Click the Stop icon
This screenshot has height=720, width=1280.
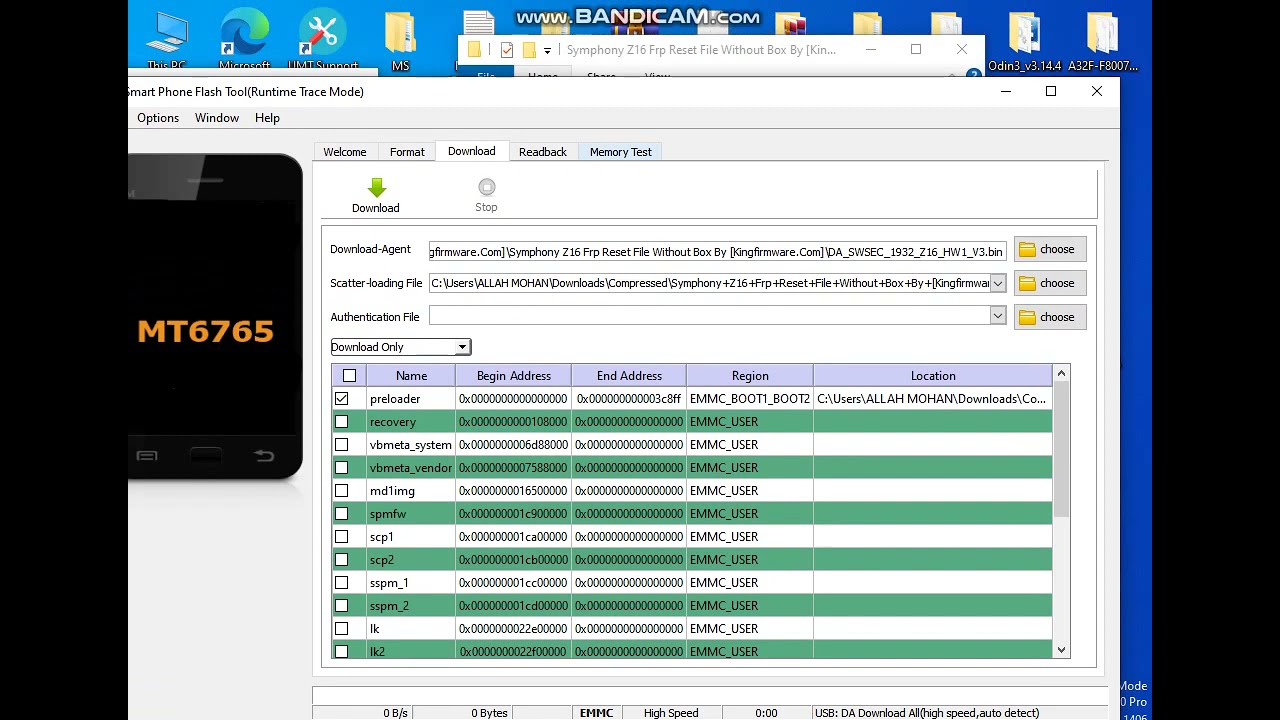486,187
